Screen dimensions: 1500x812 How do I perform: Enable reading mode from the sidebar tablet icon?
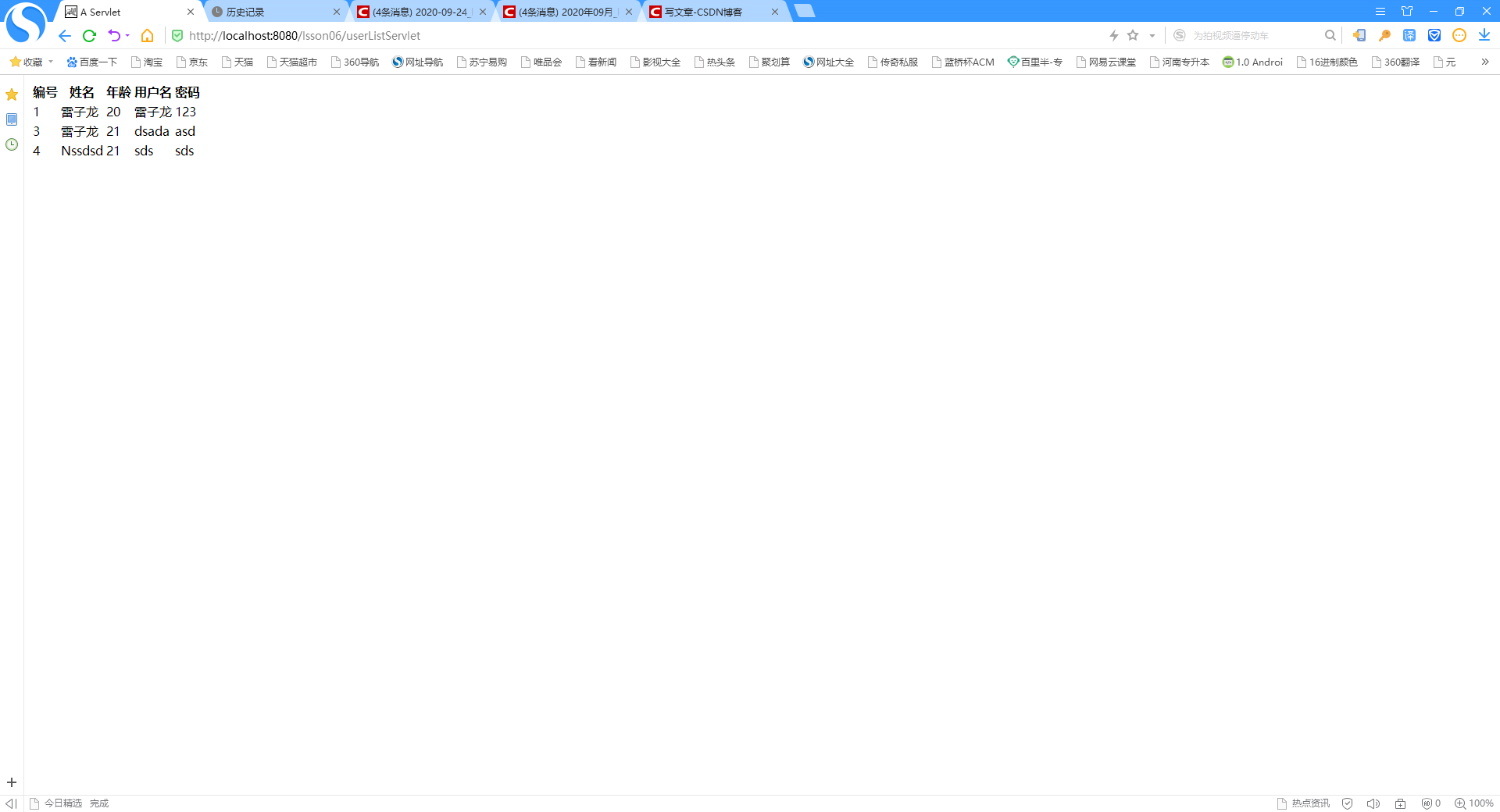click(x=12, y=119)
